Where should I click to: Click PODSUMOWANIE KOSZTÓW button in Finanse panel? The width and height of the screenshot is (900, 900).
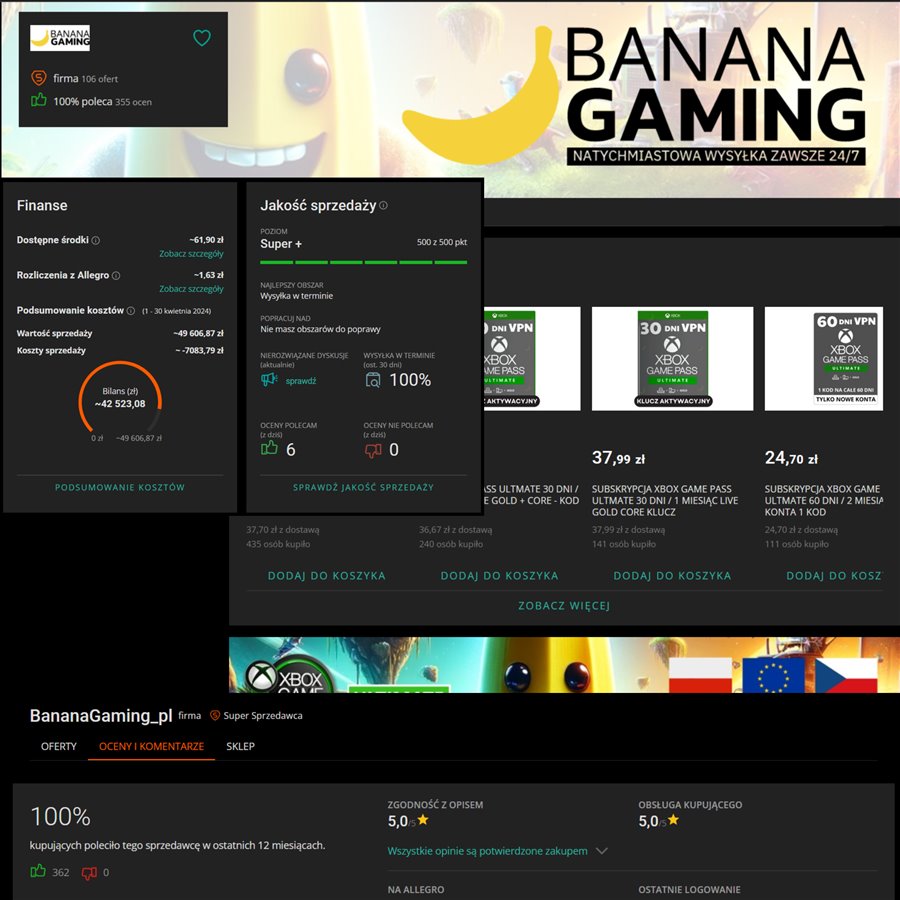coord(120,487)
